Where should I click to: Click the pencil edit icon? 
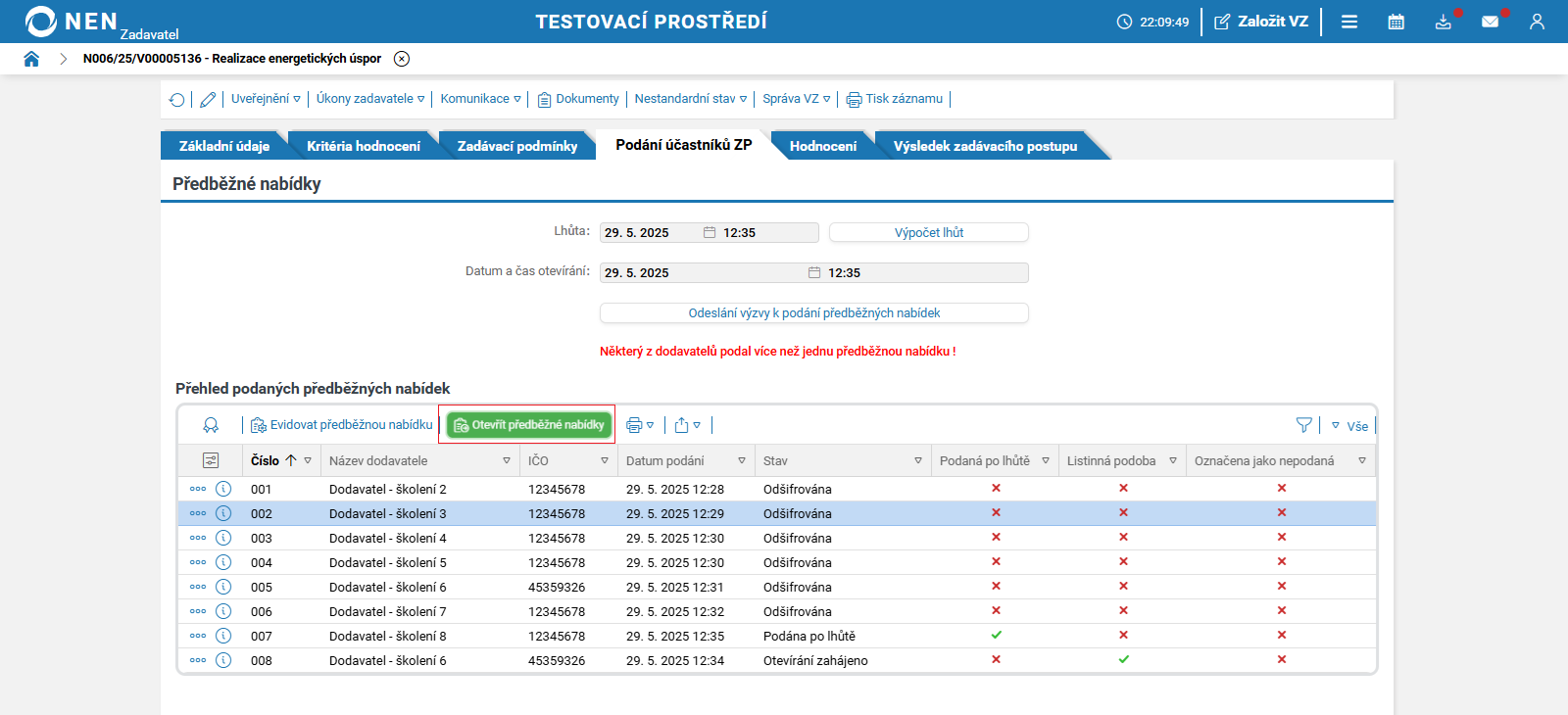[x=208, y=99]
